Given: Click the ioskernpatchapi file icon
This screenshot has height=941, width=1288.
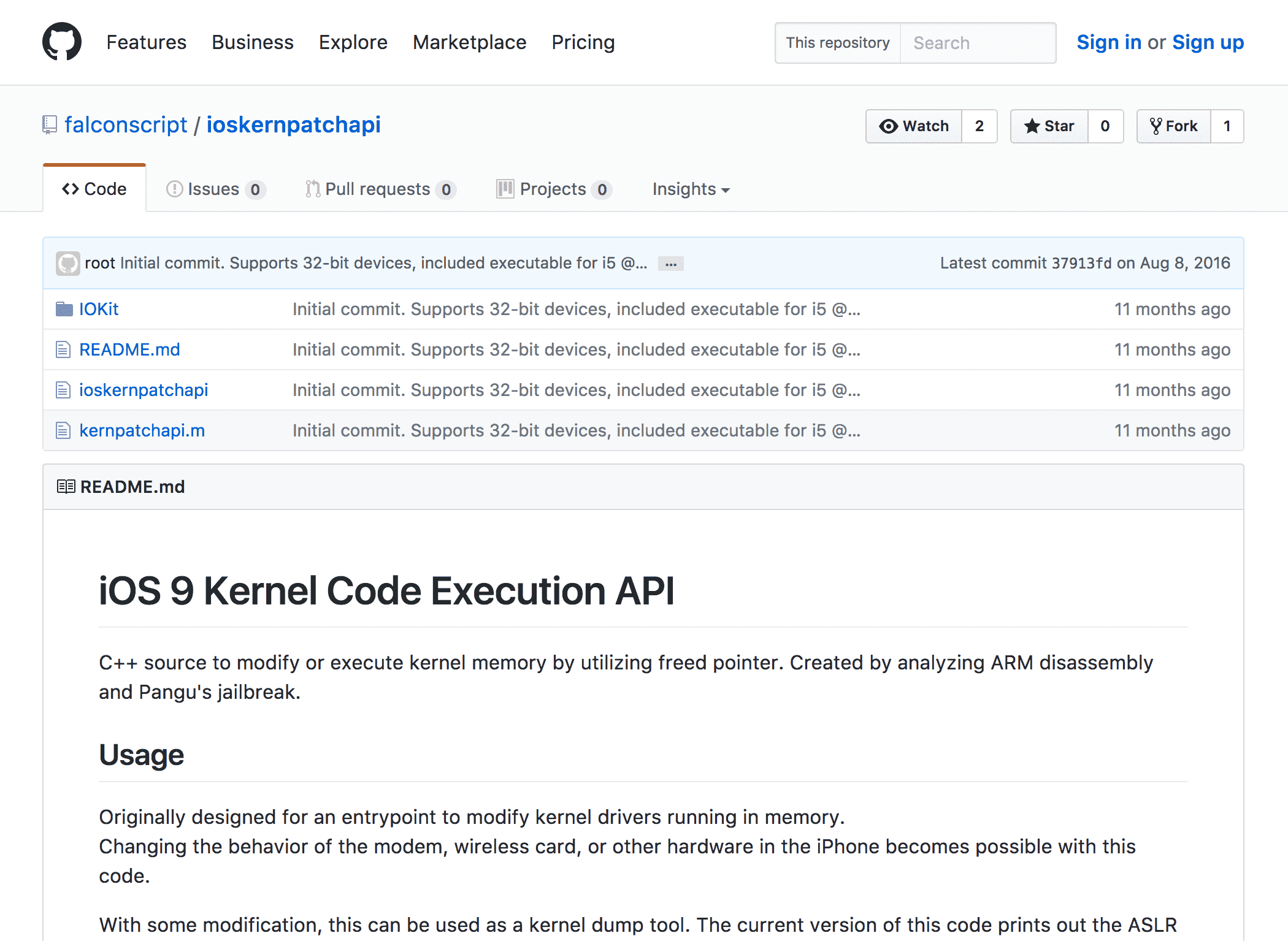Looking at the screenshot, I should [x=63, y=390].
